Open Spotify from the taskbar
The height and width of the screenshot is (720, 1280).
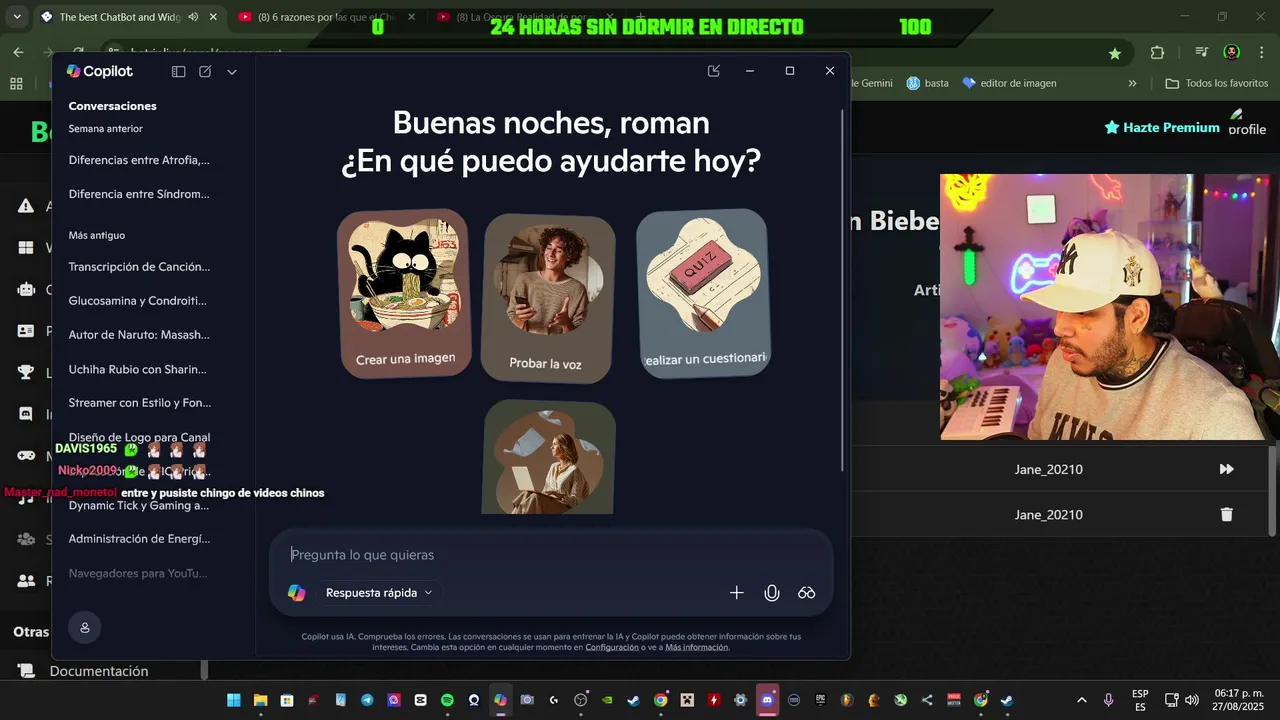447,700
